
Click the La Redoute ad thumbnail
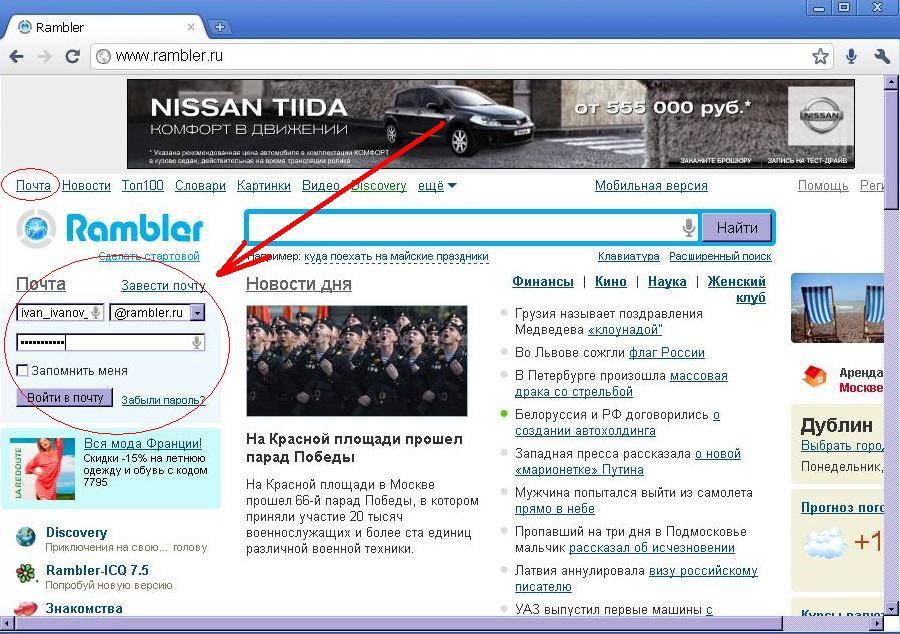coord(43,469)
